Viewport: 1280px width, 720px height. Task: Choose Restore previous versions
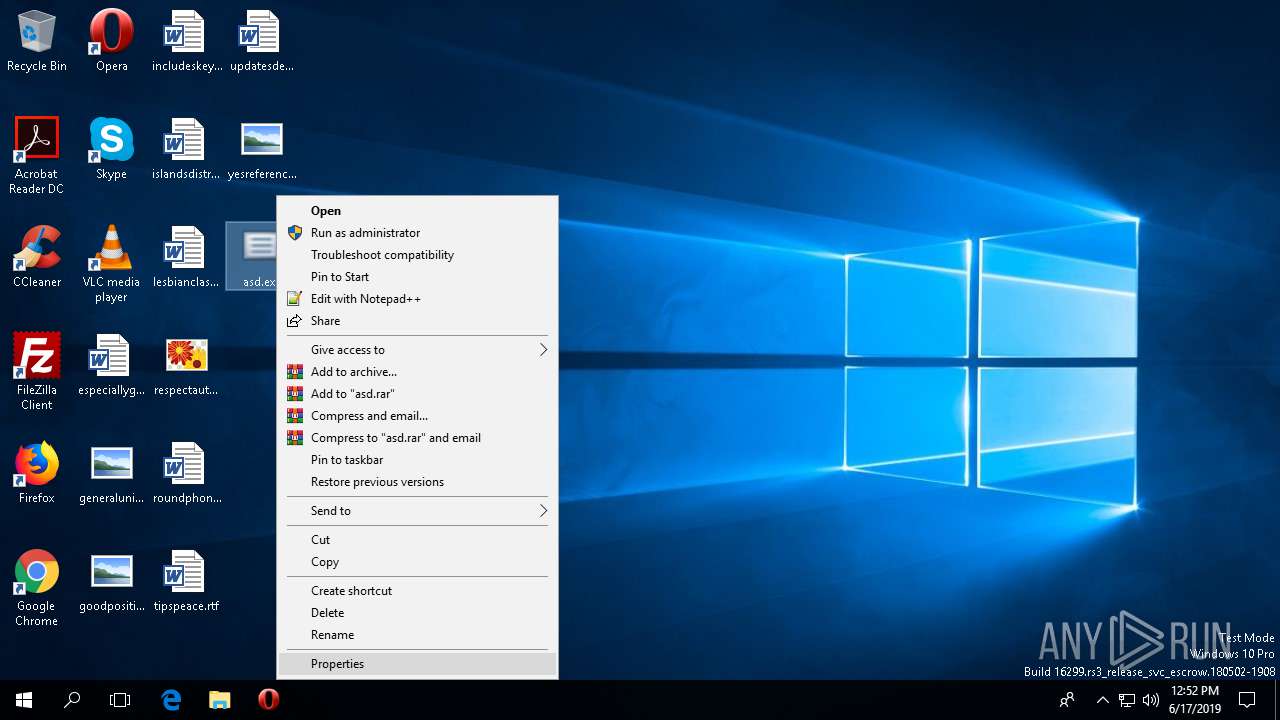pos(417,482)
